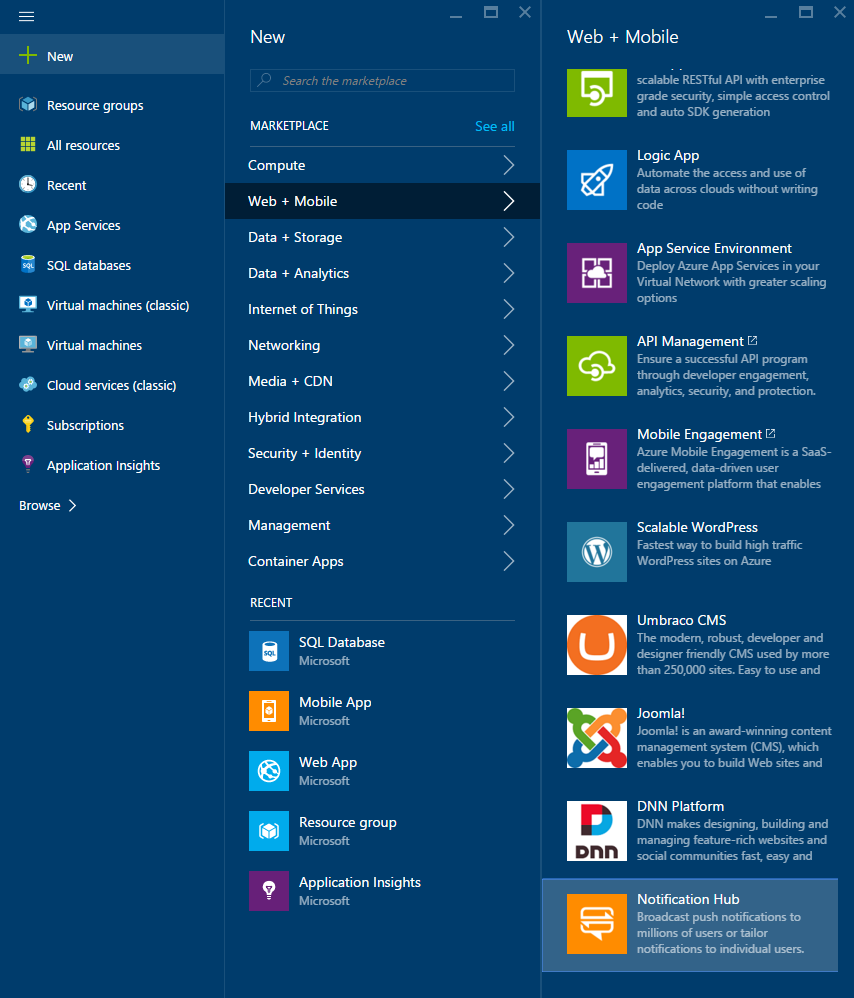
Task: Click the Umbraco CMS title text
Action: tap(682, 620)
